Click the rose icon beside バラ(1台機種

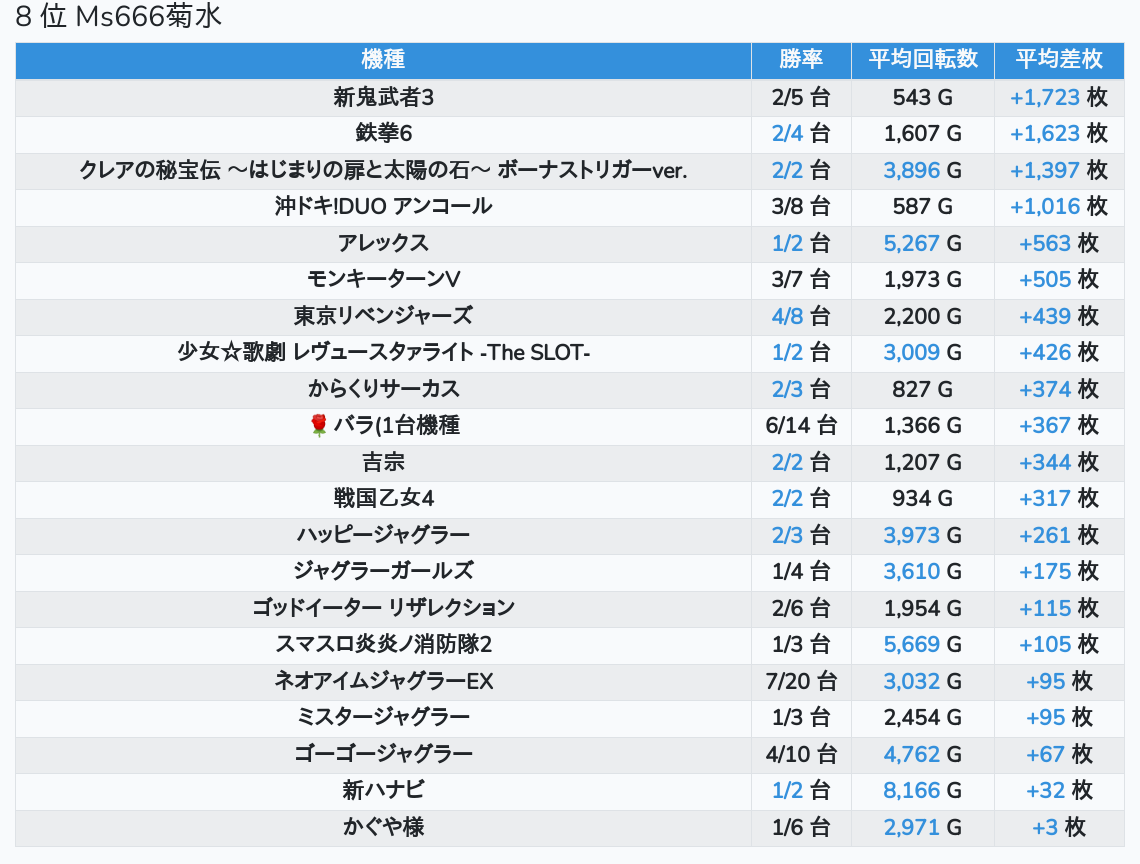click(x=319, y=426)
